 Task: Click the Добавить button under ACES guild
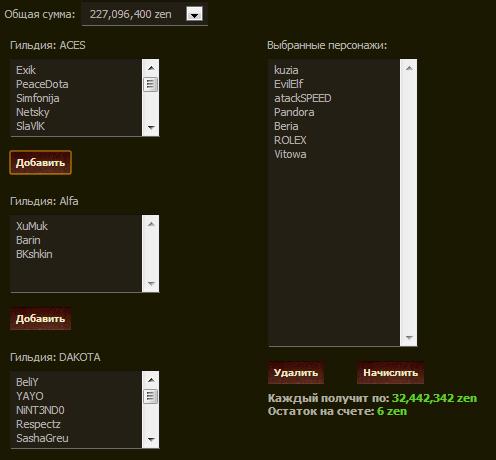[x=40, y=163]
